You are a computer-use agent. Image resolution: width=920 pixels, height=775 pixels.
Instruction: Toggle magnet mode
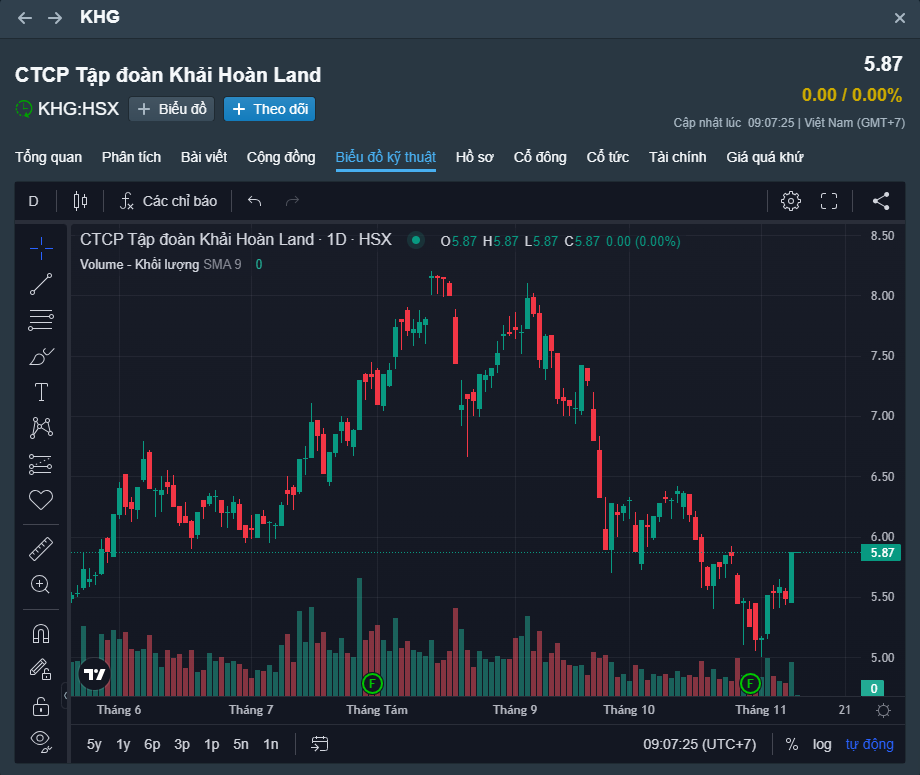(41, 634)
